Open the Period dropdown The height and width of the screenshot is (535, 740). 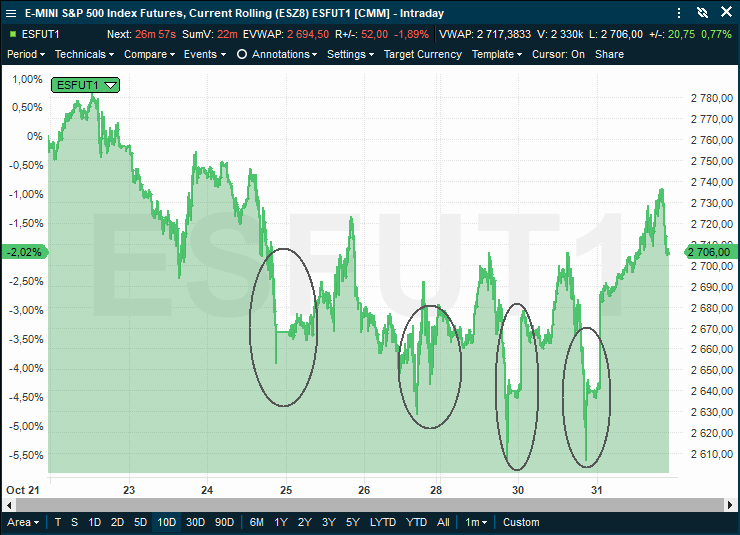click(26, 54)
